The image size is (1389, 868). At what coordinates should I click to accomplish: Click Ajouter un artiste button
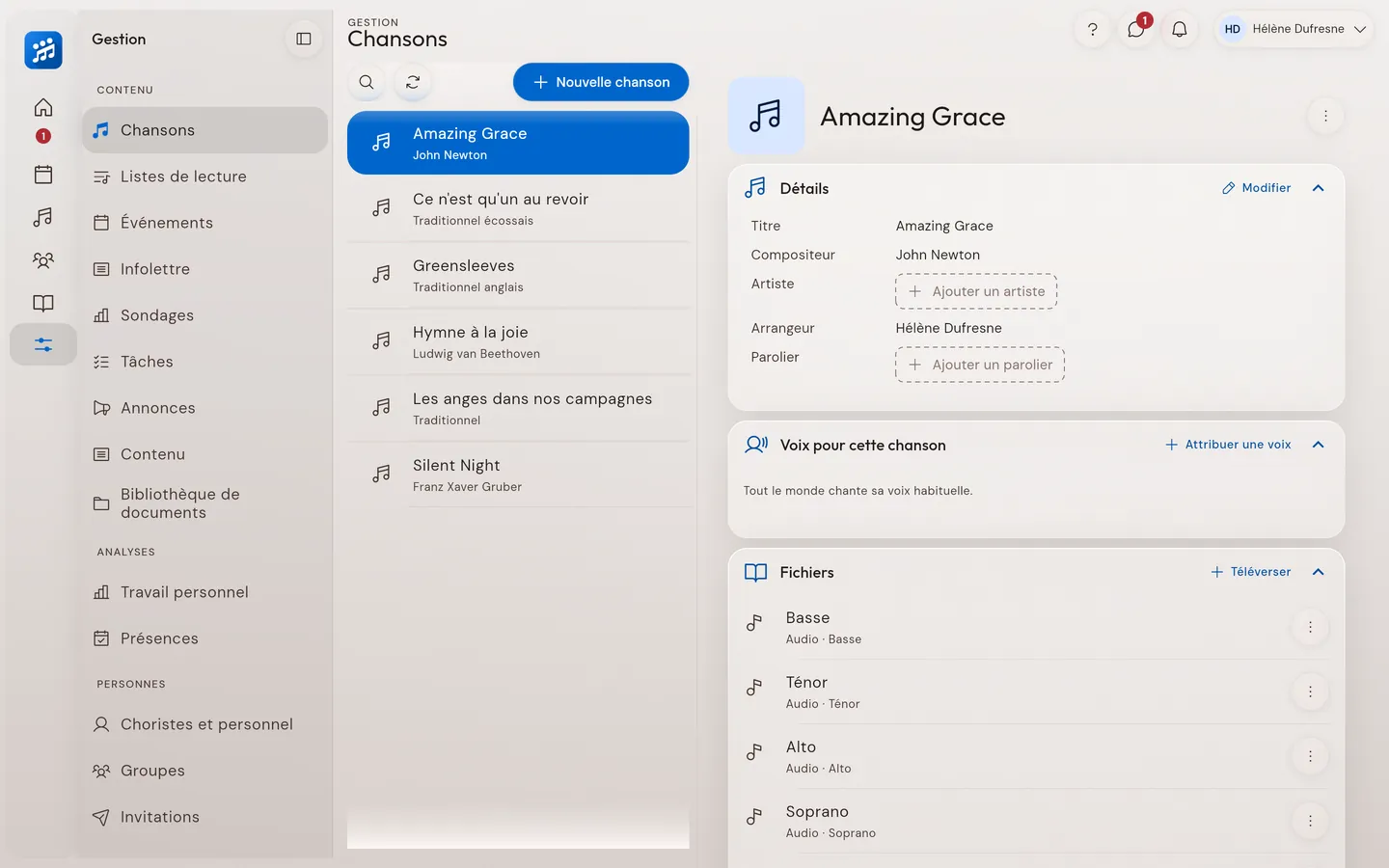click(x=976, y=291)
